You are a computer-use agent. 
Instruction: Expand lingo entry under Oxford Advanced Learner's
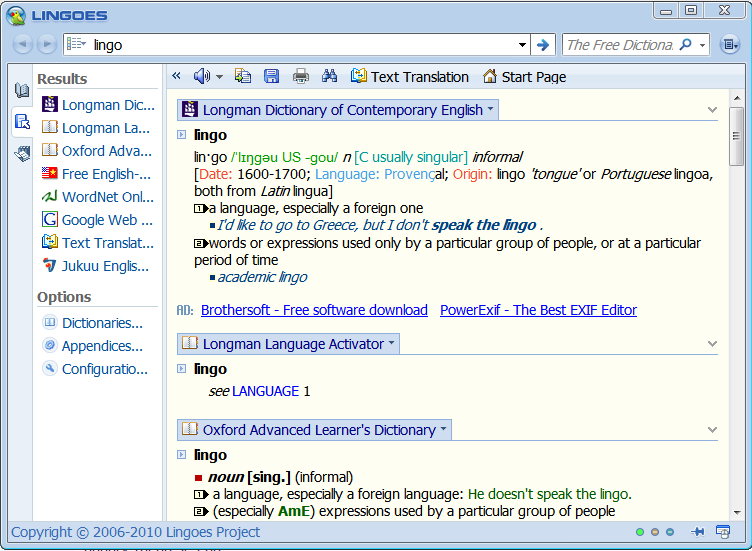(181, 455)
